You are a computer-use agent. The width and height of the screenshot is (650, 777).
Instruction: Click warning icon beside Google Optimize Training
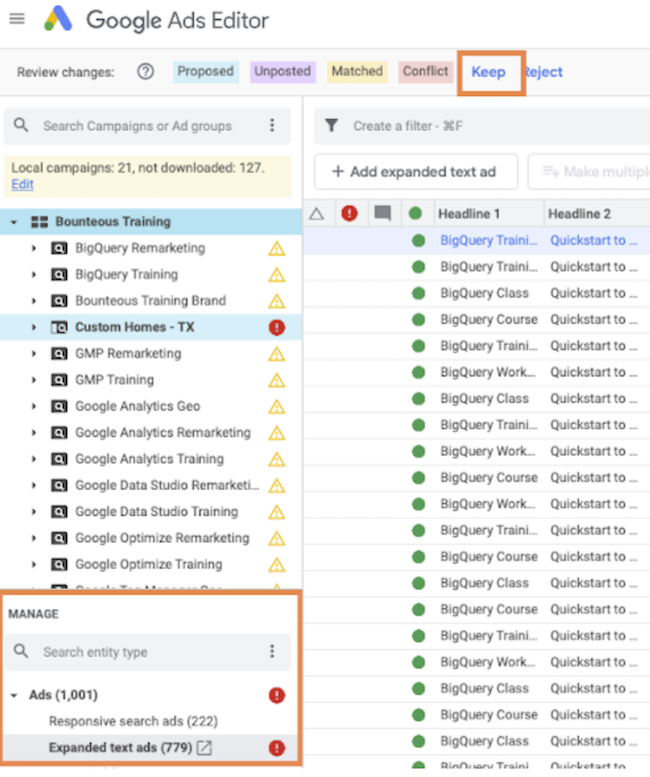[276, 564]
